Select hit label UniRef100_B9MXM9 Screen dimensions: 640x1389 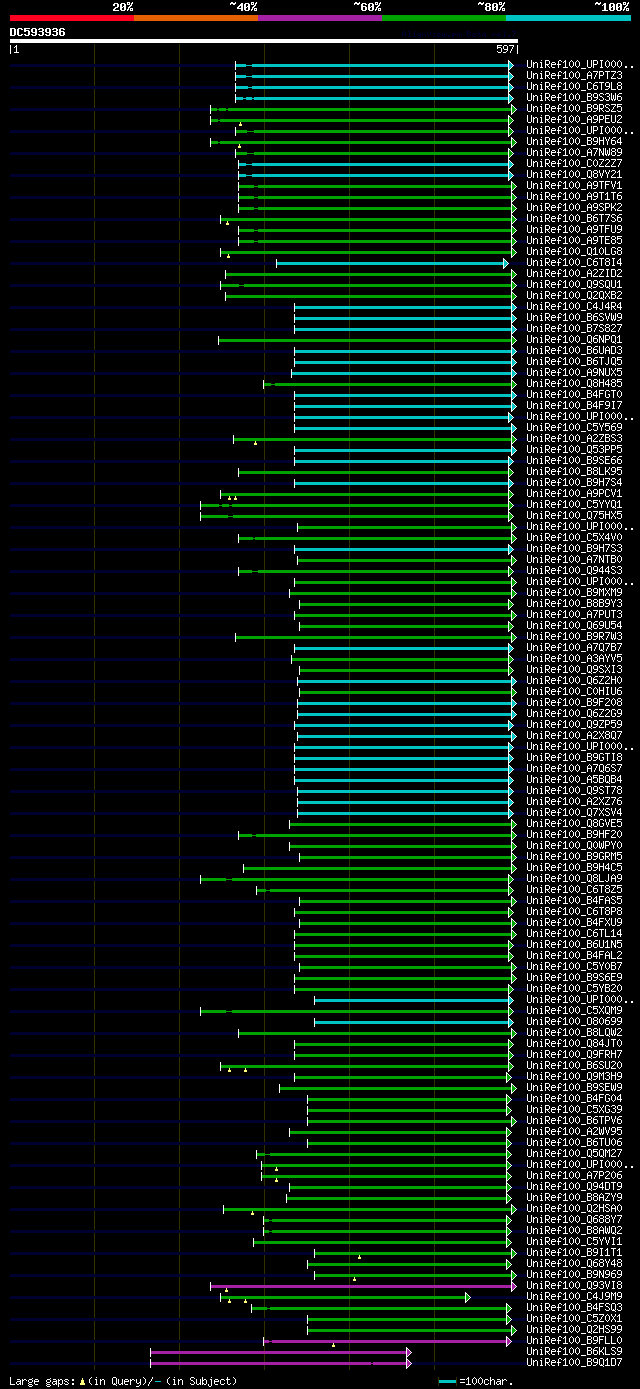(x=575, y=592)
